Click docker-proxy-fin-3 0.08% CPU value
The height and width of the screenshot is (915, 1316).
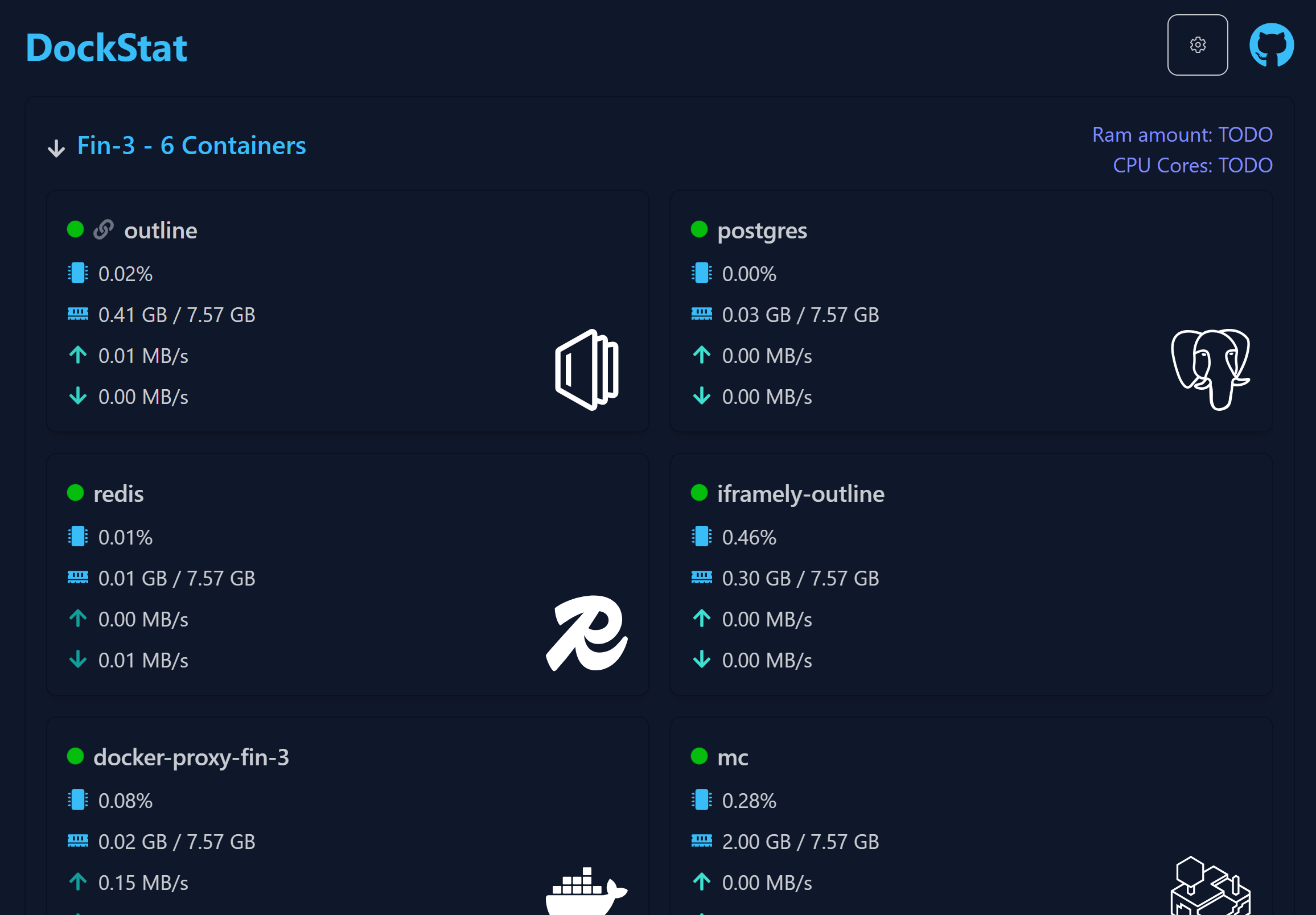point(126,801)
